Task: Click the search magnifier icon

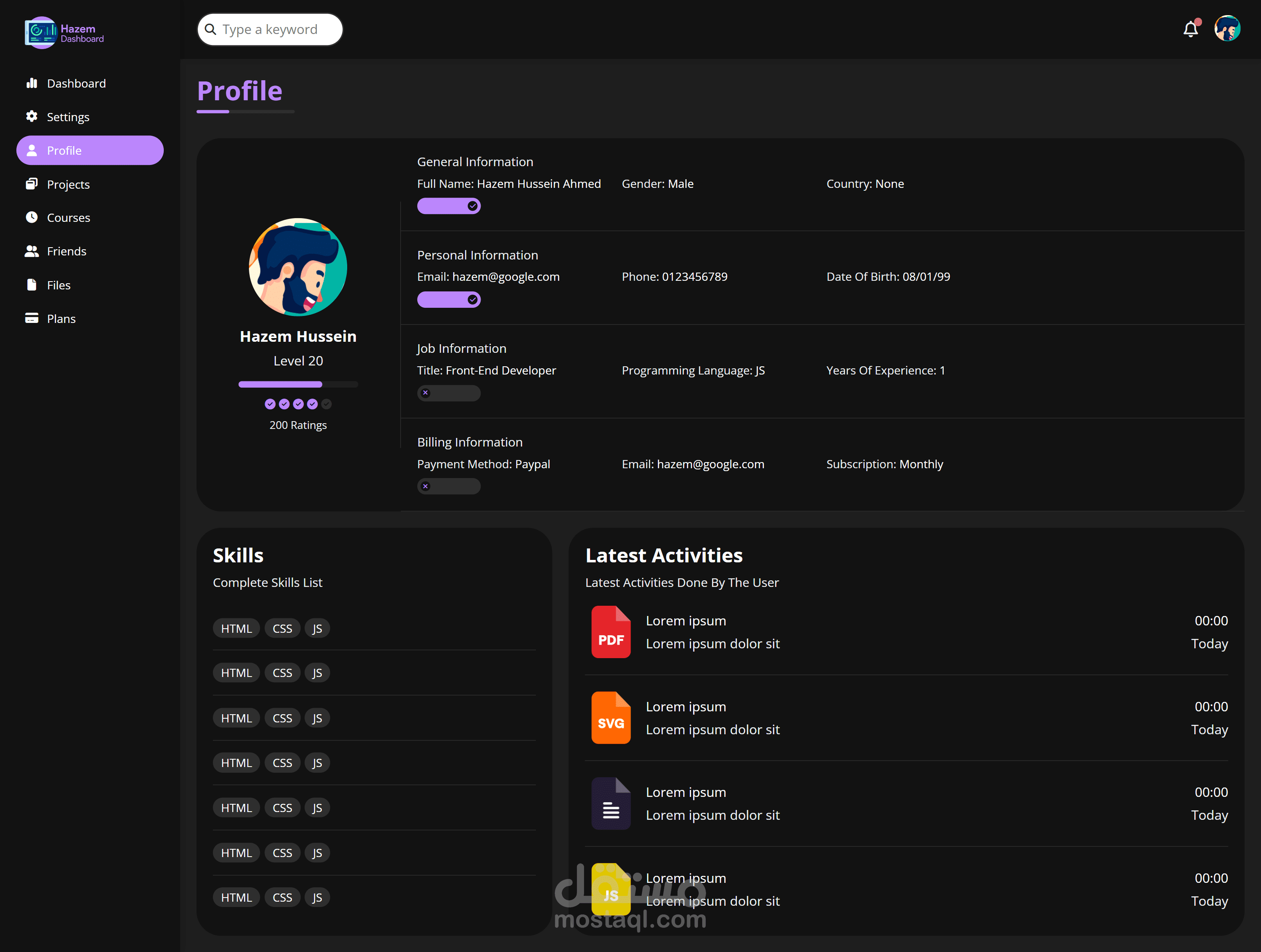Action: pyautogui.click(x=210, y=29)
